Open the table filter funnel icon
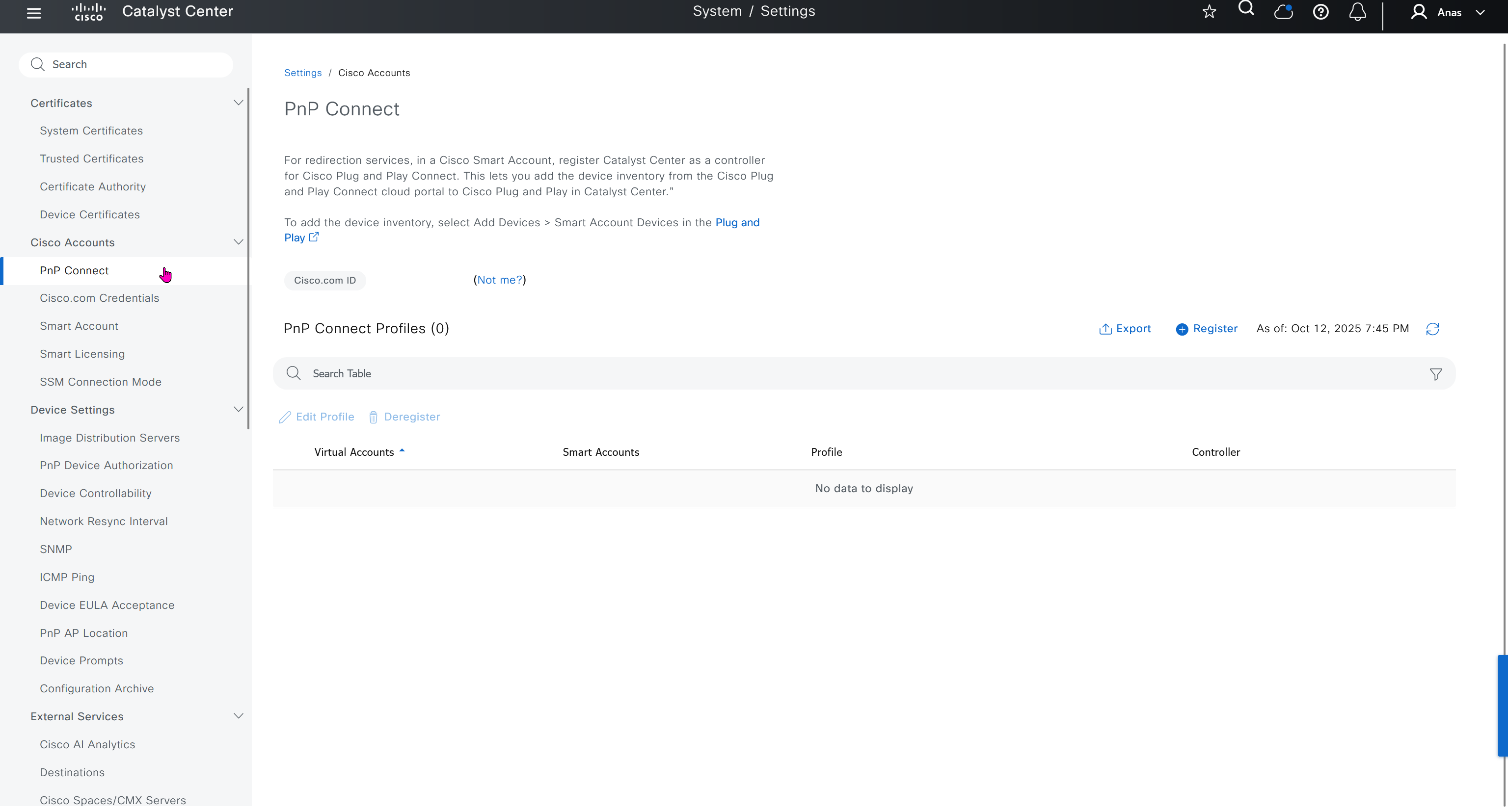The height and width of the screenshot is (812, 1508). click(1435, 374)
